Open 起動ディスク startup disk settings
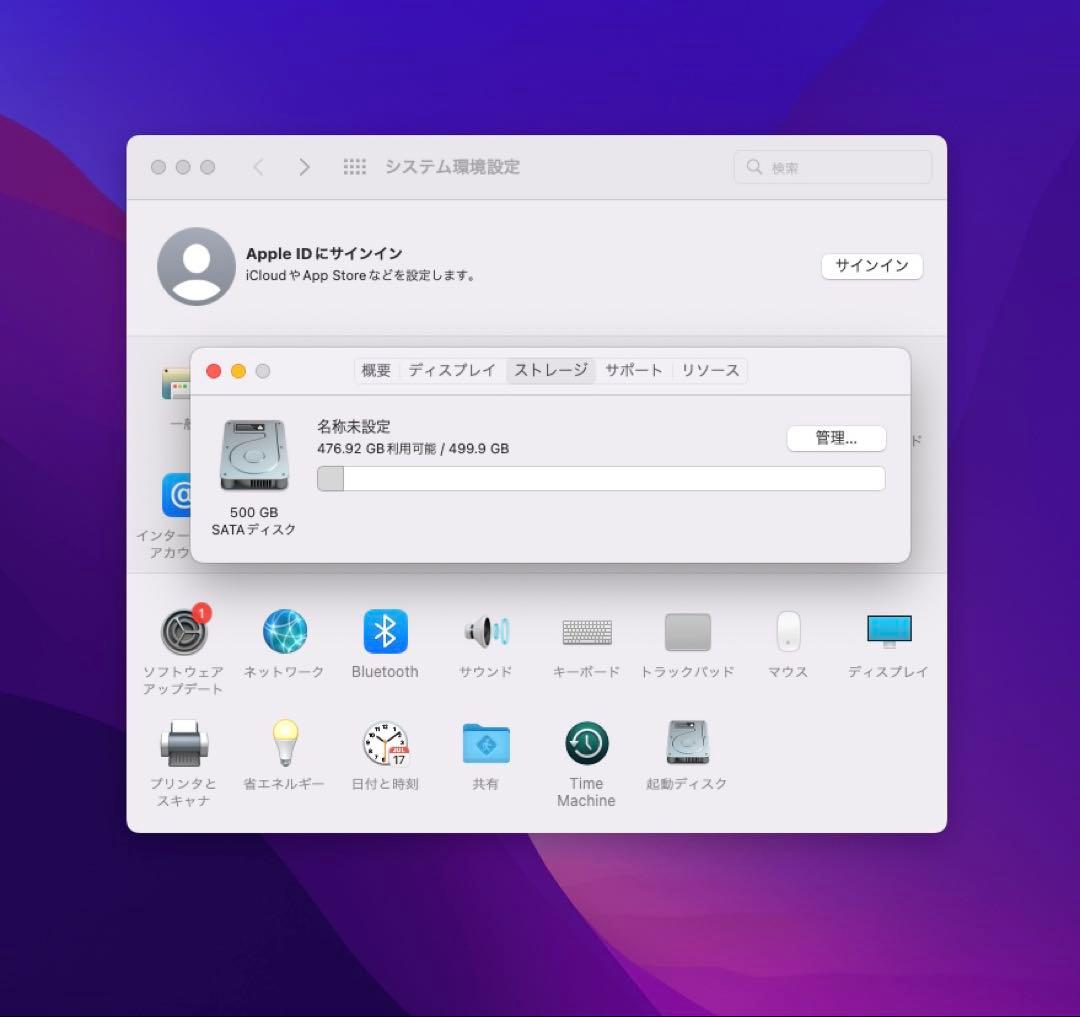 (687, 745)
